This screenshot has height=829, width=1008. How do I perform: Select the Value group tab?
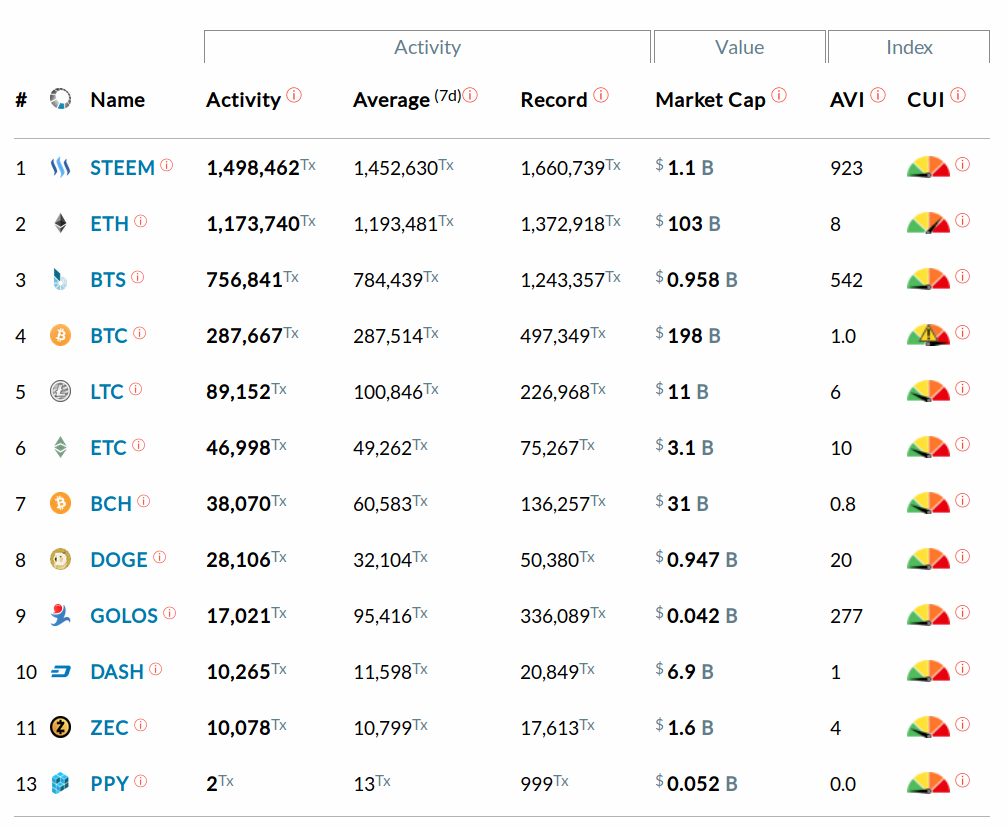(739, 47)
